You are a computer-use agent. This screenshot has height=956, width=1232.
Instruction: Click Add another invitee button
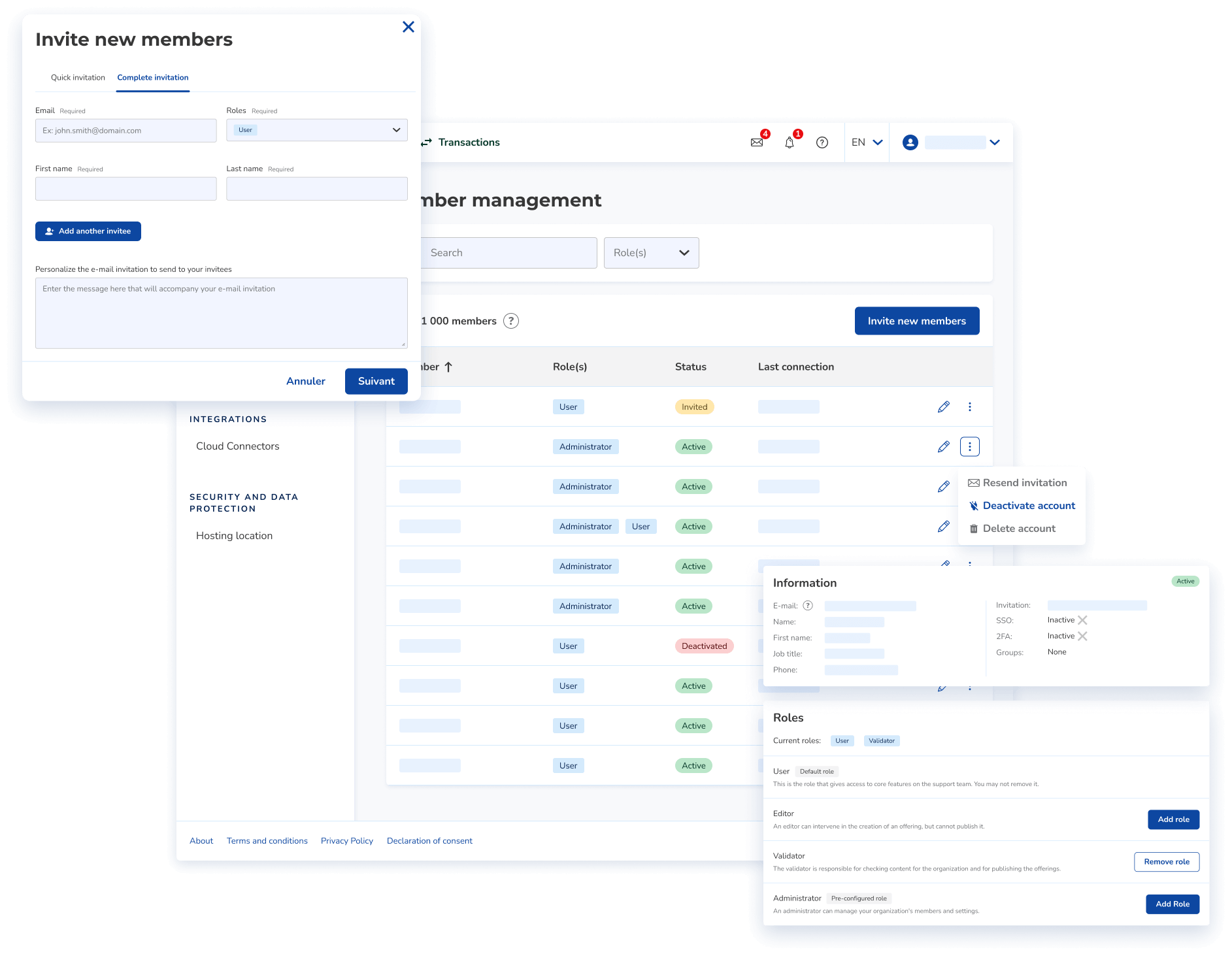point(88,231)
